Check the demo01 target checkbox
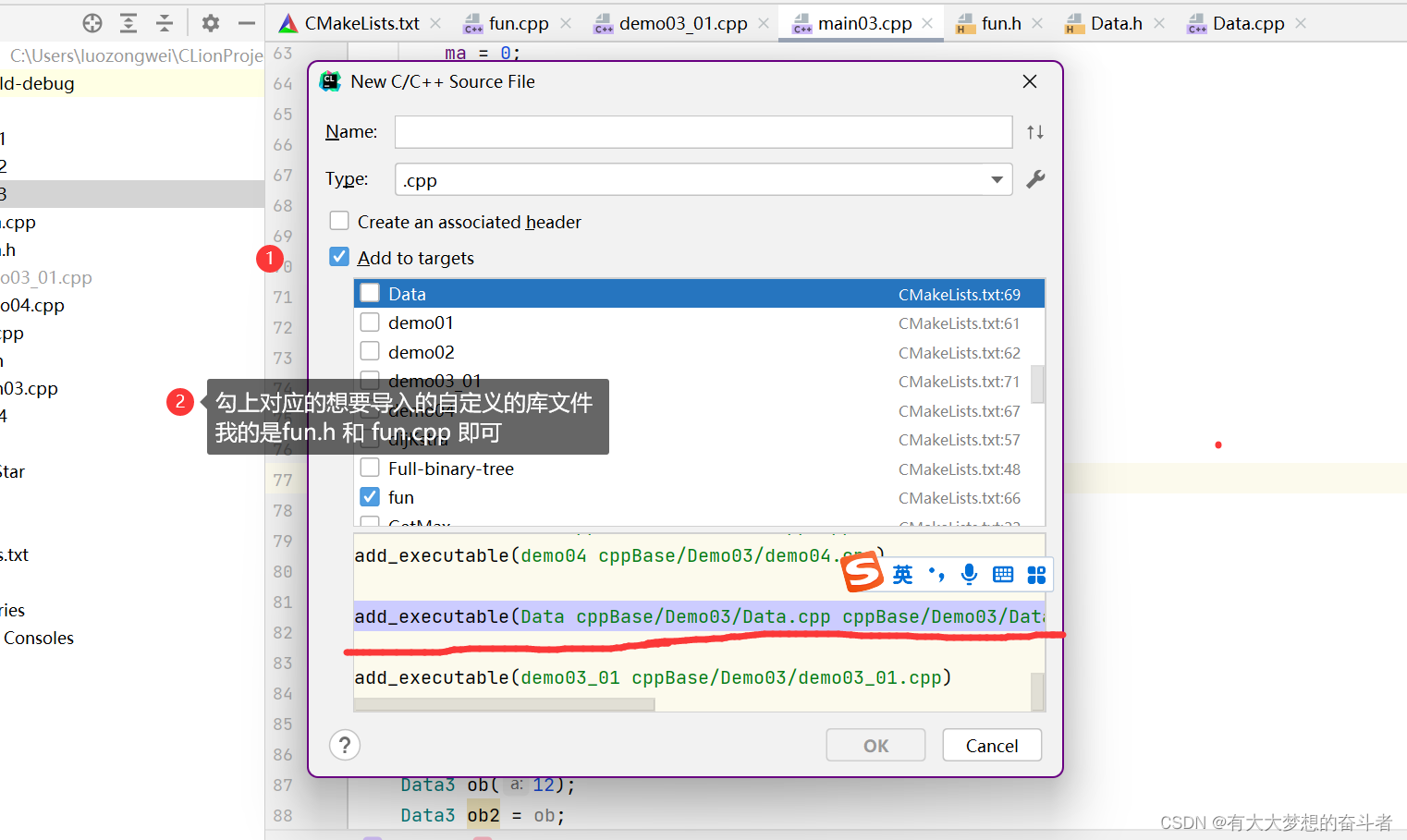The height and width of the screenshot is (840, 1407). 370,322
